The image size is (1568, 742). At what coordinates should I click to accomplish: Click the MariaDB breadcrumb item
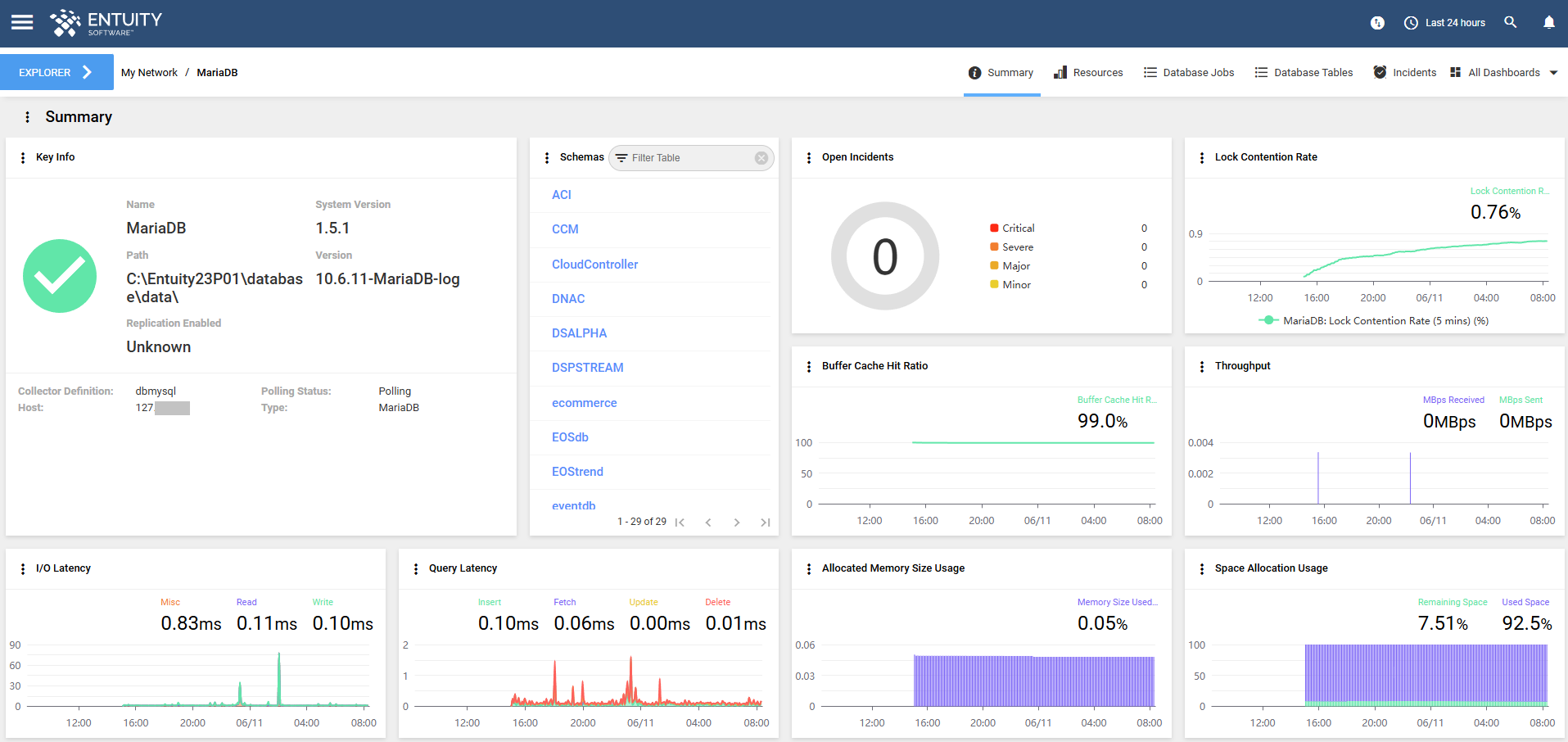point(217,72)
